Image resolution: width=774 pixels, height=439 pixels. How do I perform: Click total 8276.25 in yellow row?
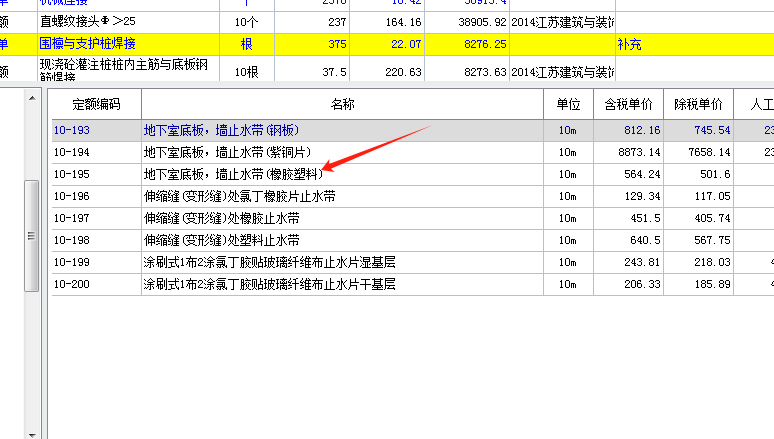click(x=485, y=44)
